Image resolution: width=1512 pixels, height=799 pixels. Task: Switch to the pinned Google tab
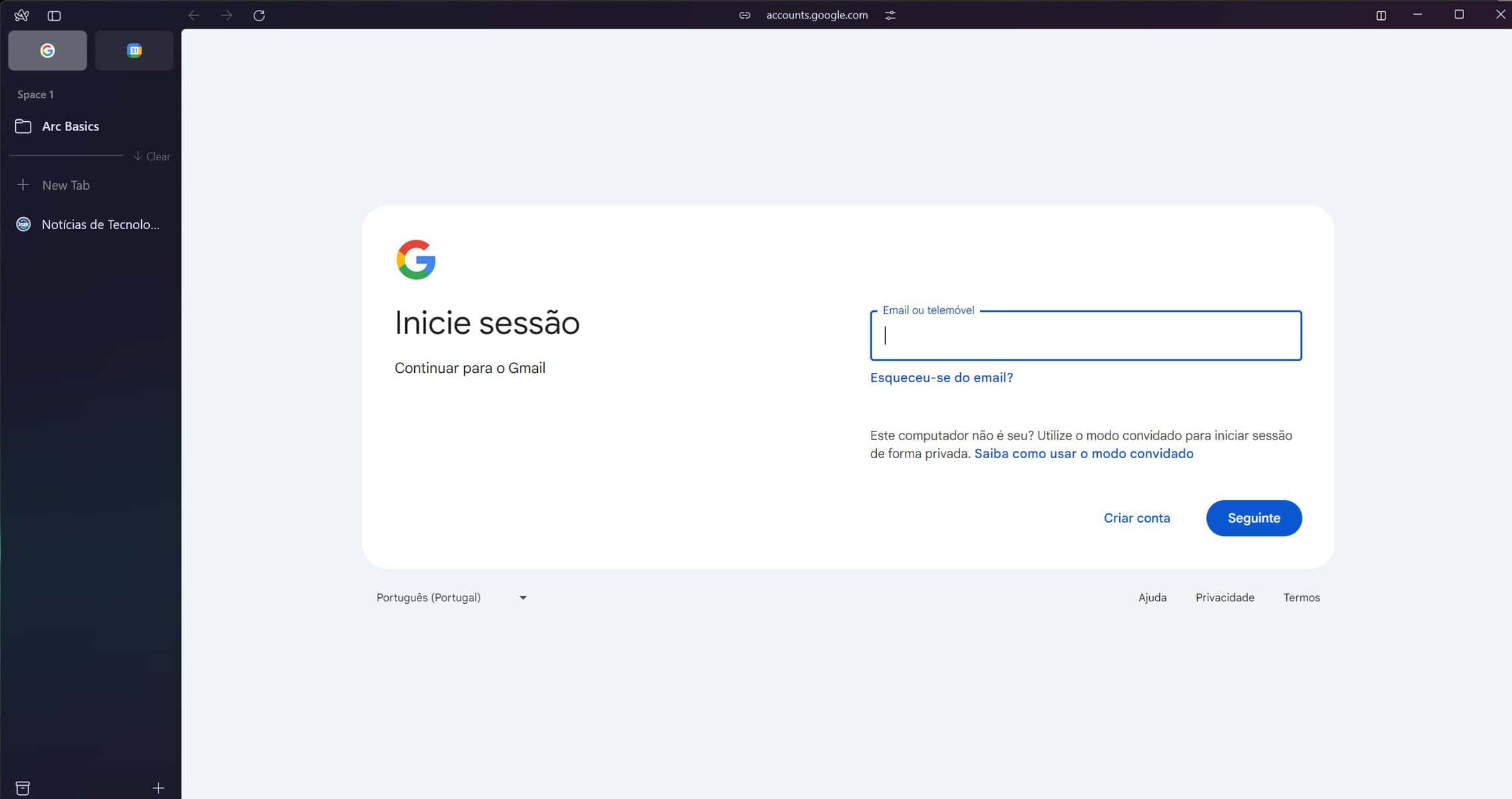coord(47,51)
